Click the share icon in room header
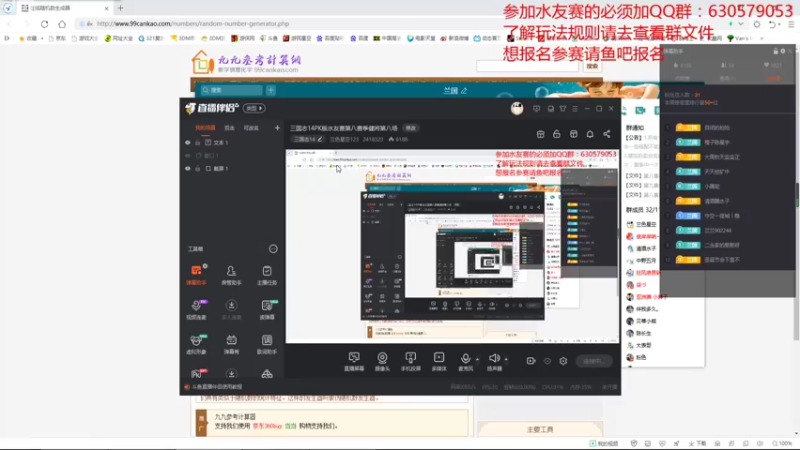This screenshot has height=450, width=800. coord(607,134)
